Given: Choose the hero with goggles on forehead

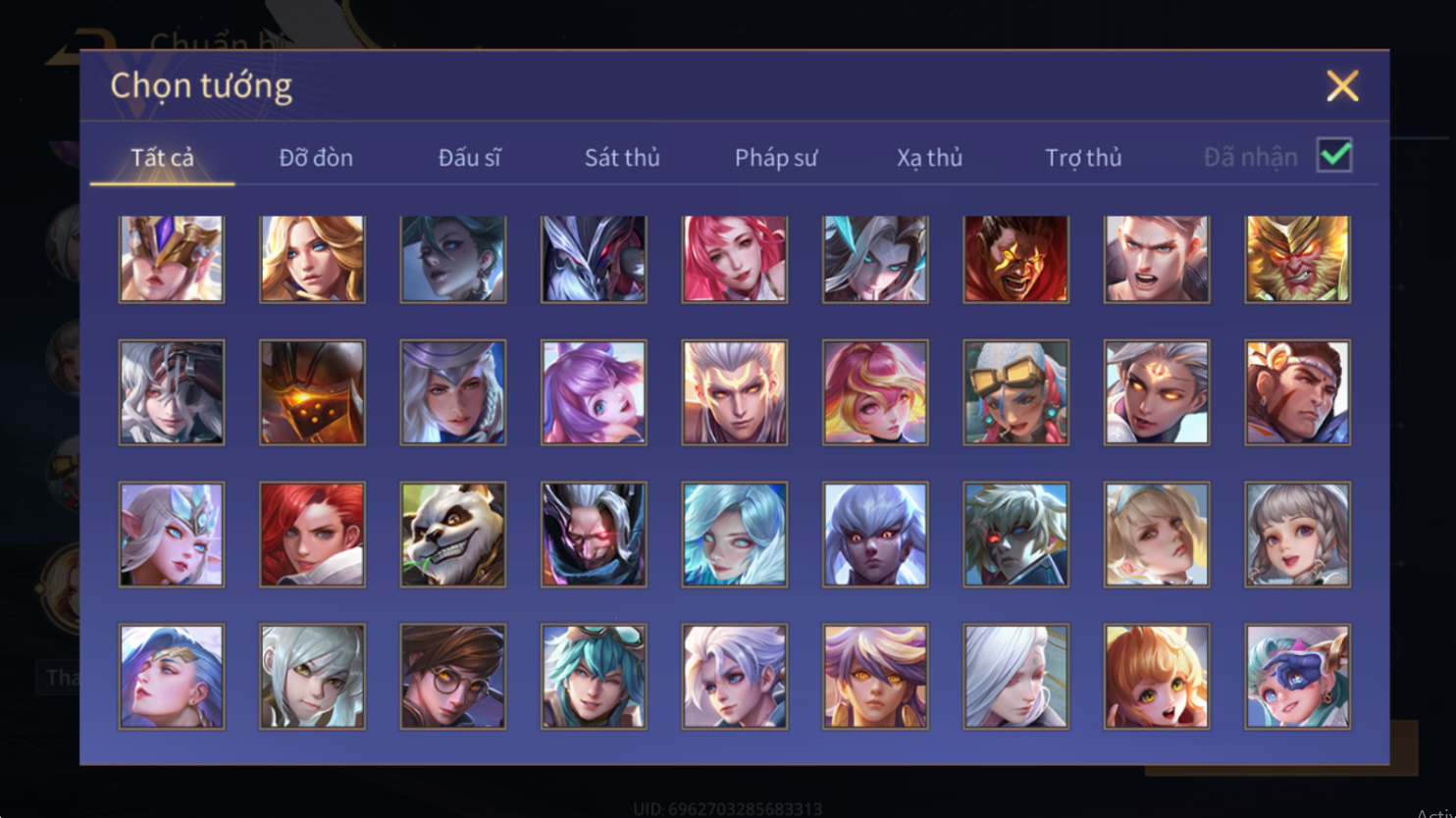Looking at the screenshot, I should click(x=1015, y=392).
